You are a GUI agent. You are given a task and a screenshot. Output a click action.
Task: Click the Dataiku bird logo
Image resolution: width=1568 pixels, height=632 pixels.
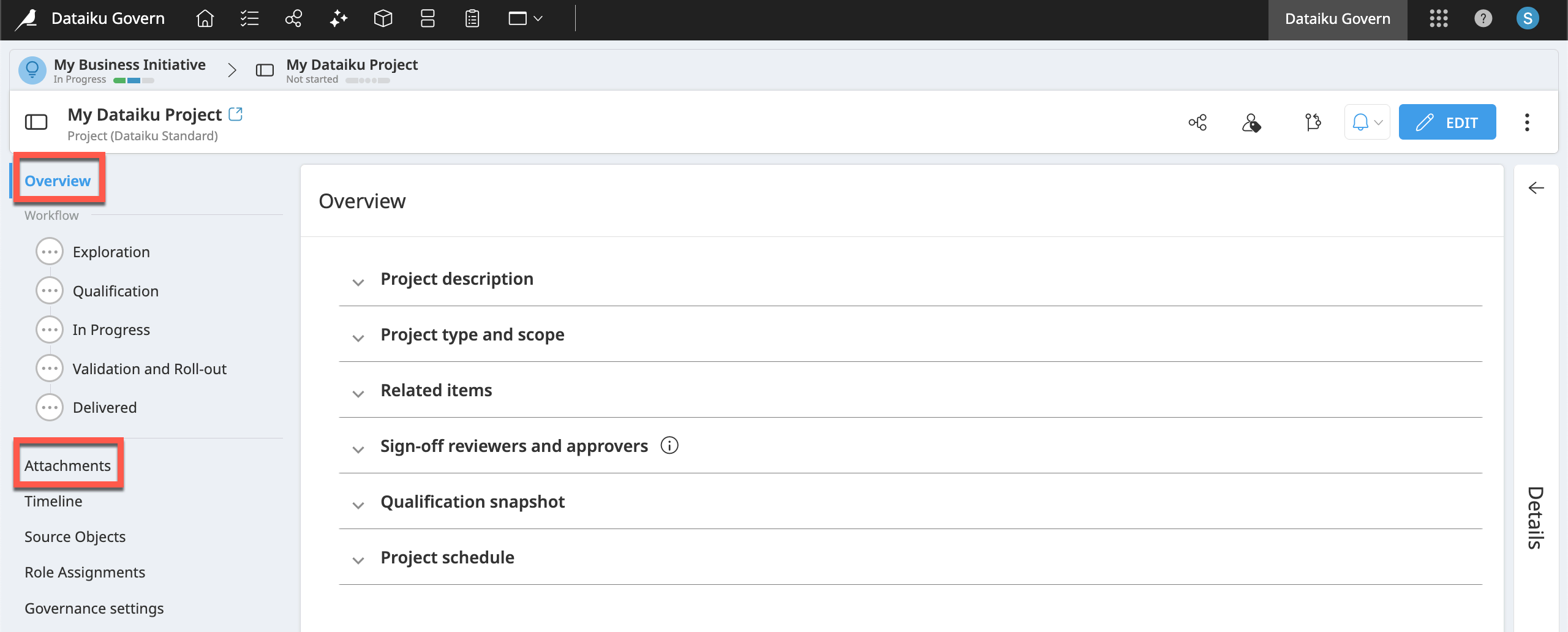coord(26,19)
